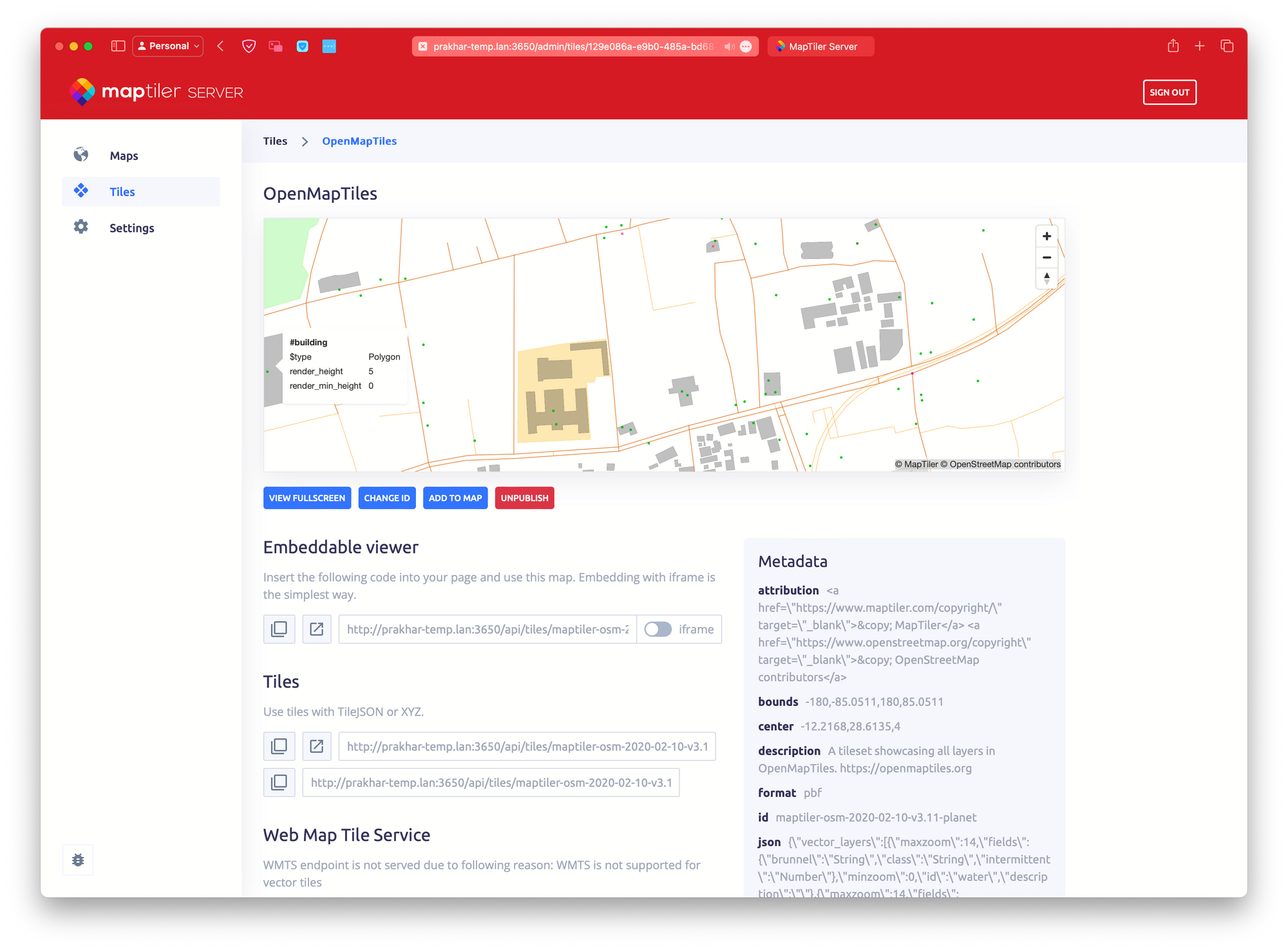Open the address bar more-options icon

coord(746,46)
